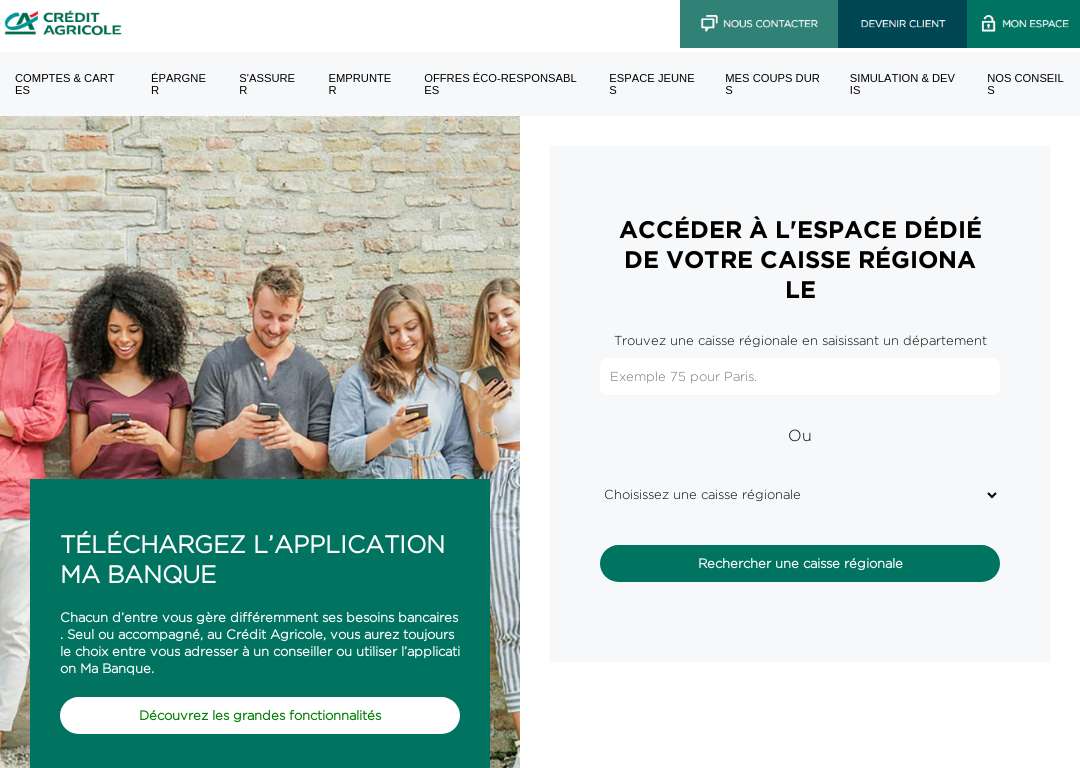Click Rechercher une caisse régionale button

click(800, 563)
